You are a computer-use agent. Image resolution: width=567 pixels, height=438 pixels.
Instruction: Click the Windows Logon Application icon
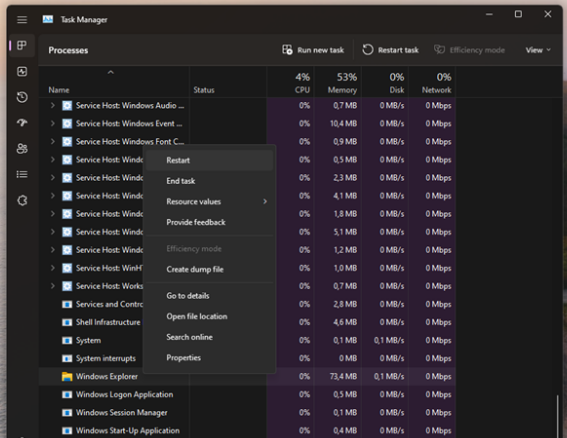click(67, 395)
